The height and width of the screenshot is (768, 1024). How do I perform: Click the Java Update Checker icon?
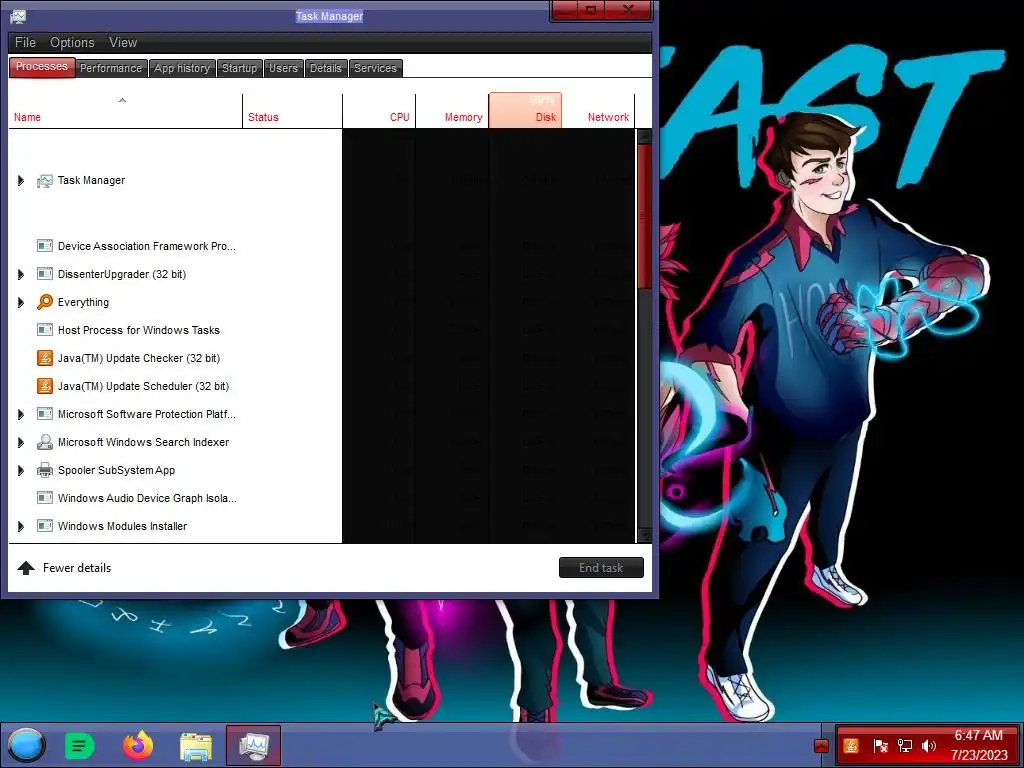44,358
